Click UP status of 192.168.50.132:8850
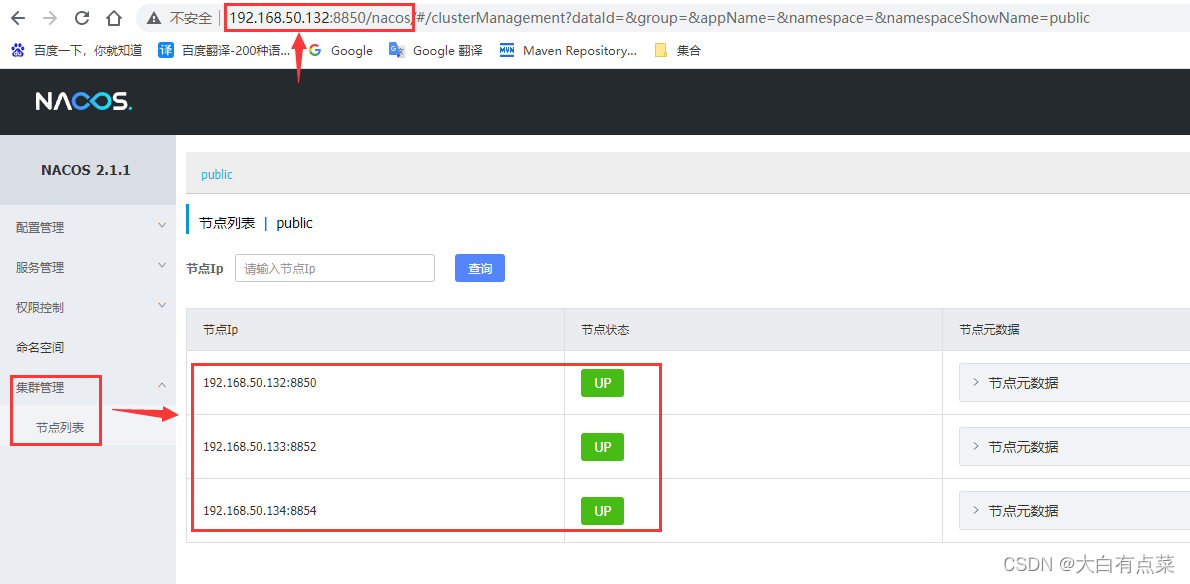1190x584 pixels. (x=603, y=383)
